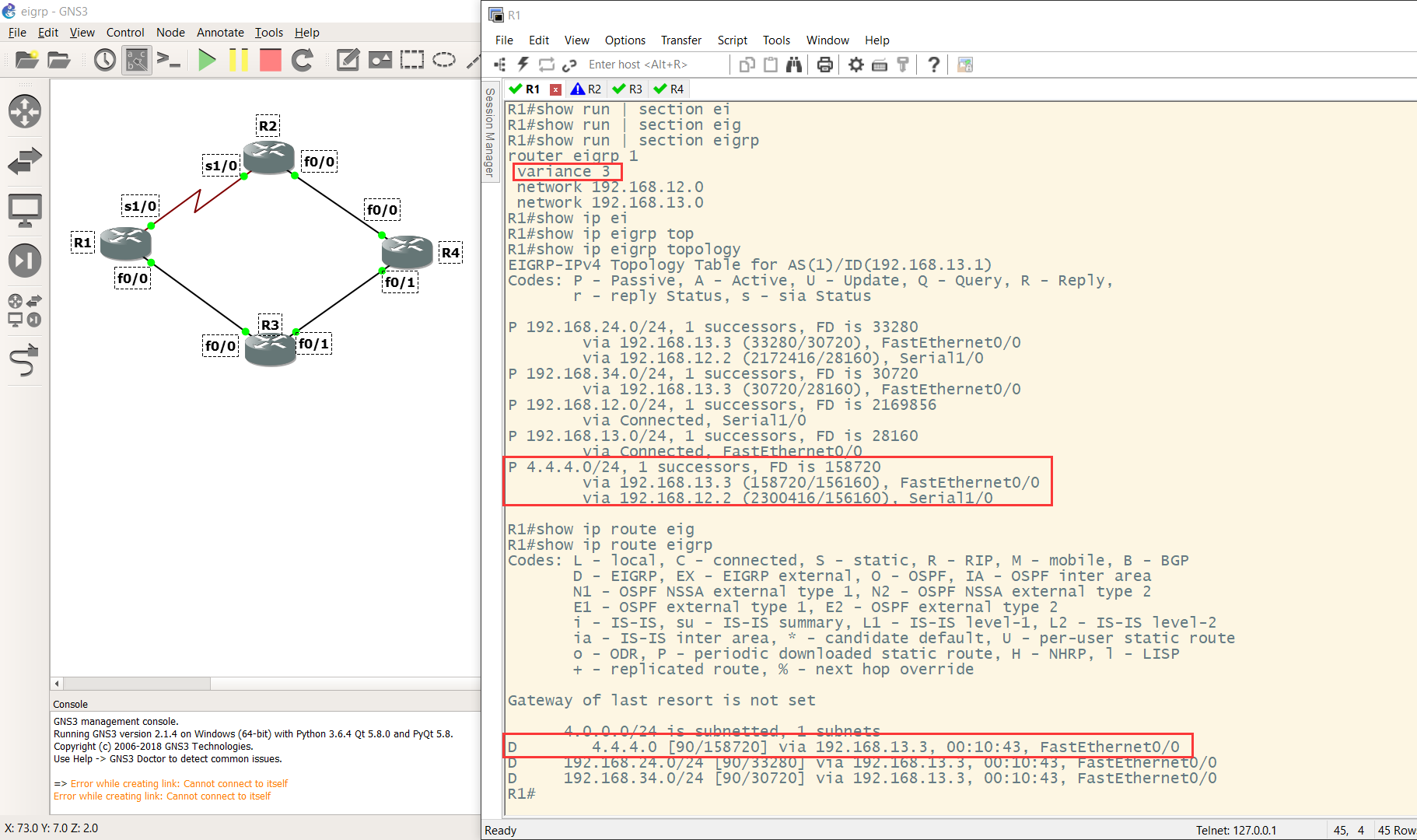Toggle show interface labels icon
This screenshot has width=1417, height=840.
137,60
